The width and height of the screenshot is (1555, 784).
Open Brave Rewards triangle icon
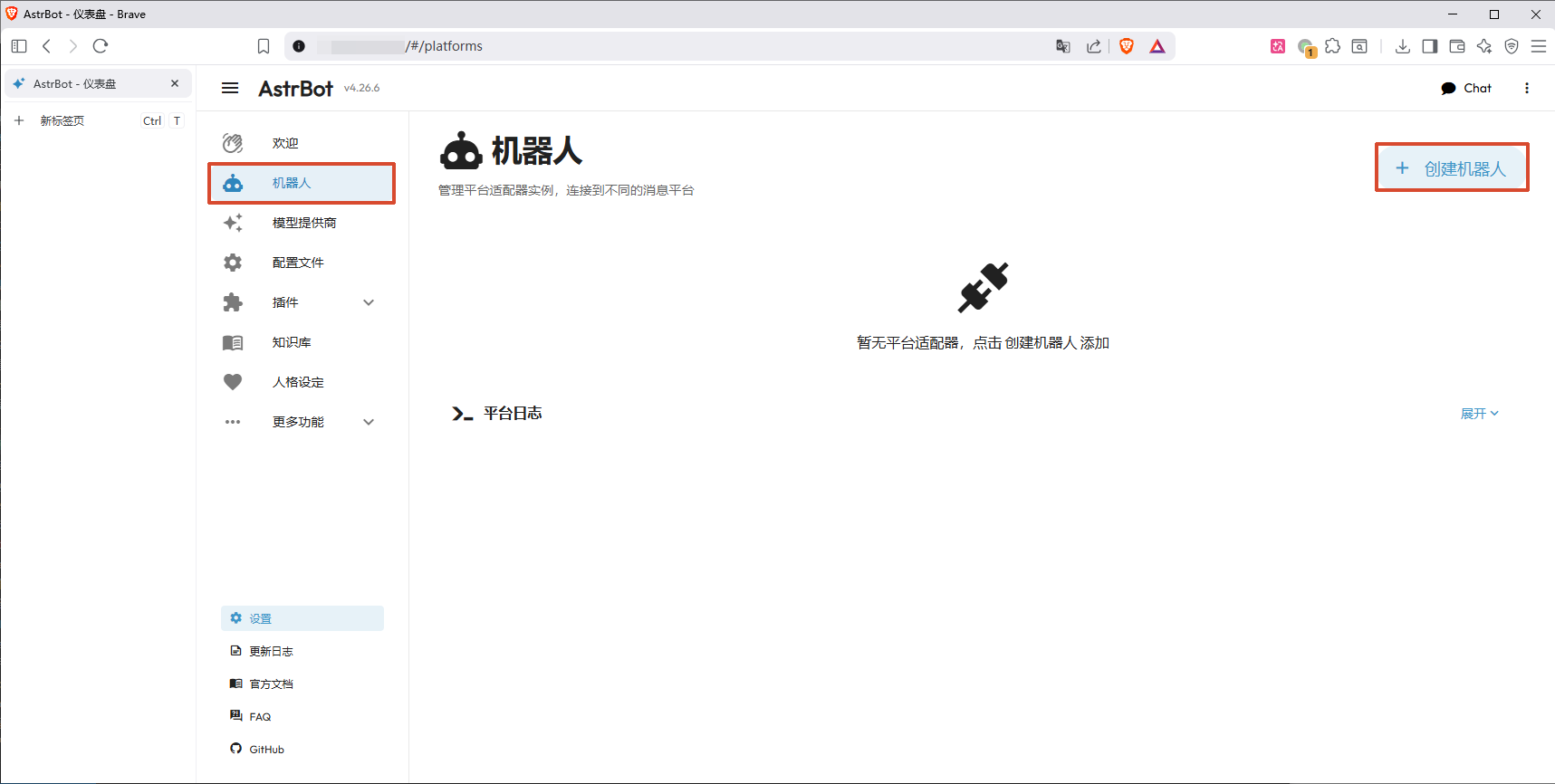click(x=1157, y=46)
